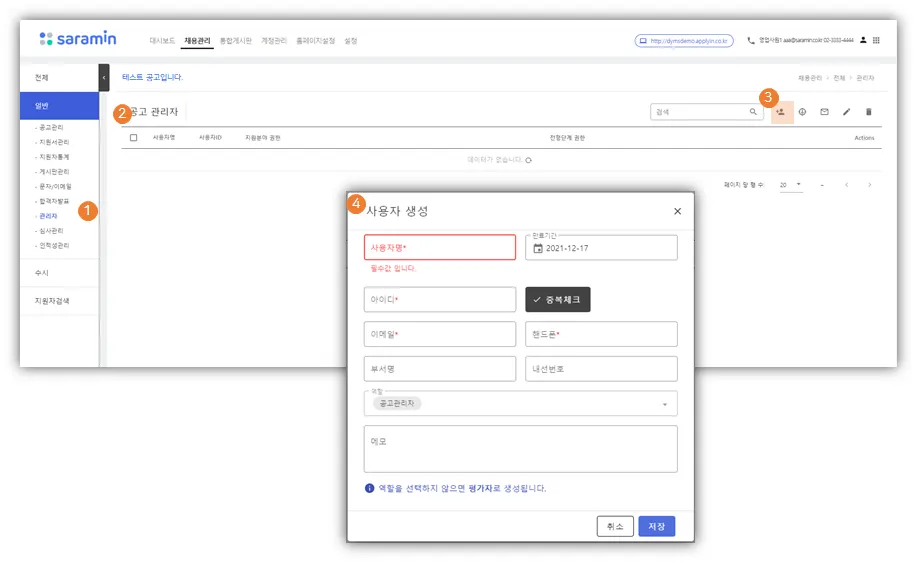The image size is (917, 563).
Task: Open the 대시보드 top menu
Action: pos(162,41)
